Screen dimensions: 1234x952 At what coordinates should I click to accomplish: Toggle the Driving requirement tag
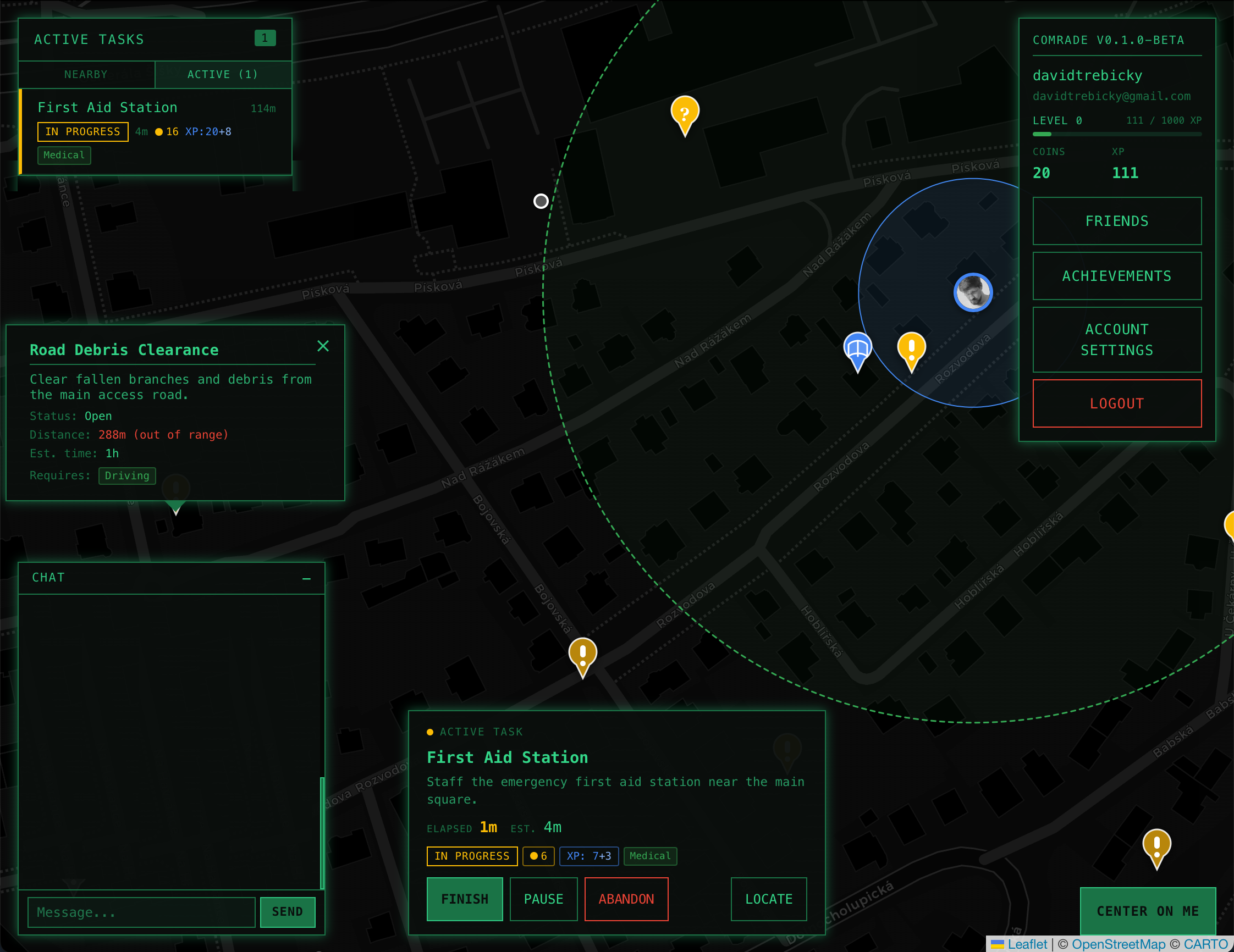click(x=126, y=476)
